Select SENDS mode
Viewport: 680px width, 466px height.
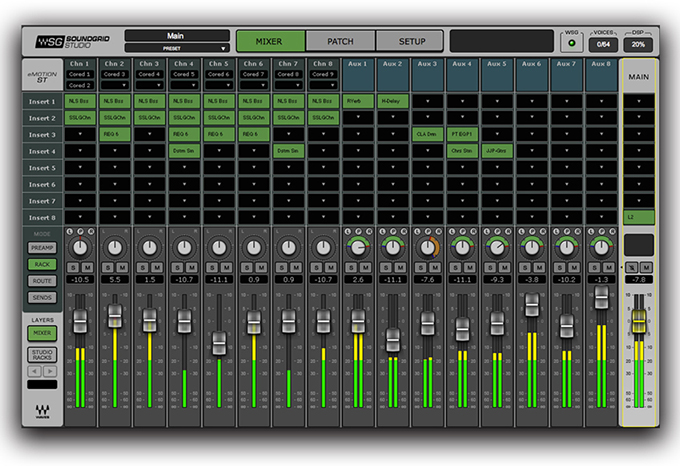click(42, 297)
